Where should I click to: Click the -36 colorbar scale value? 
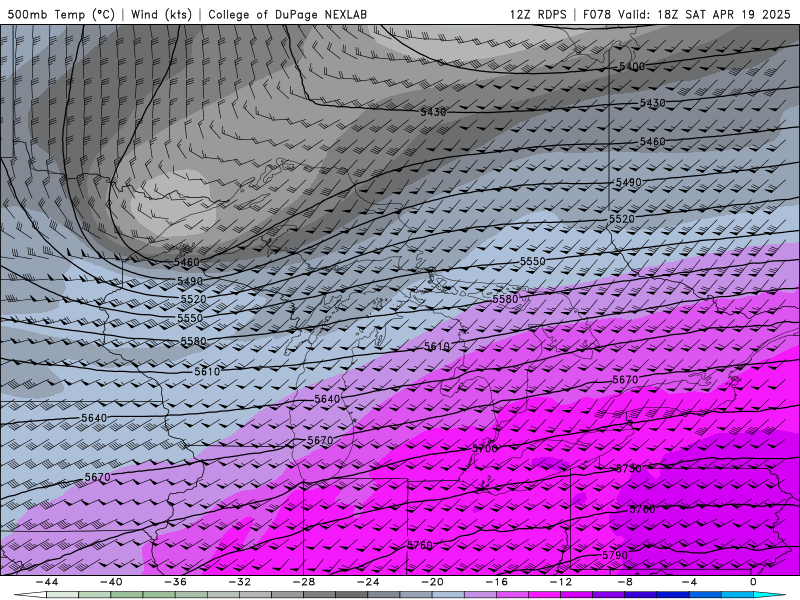coord(175,582)
